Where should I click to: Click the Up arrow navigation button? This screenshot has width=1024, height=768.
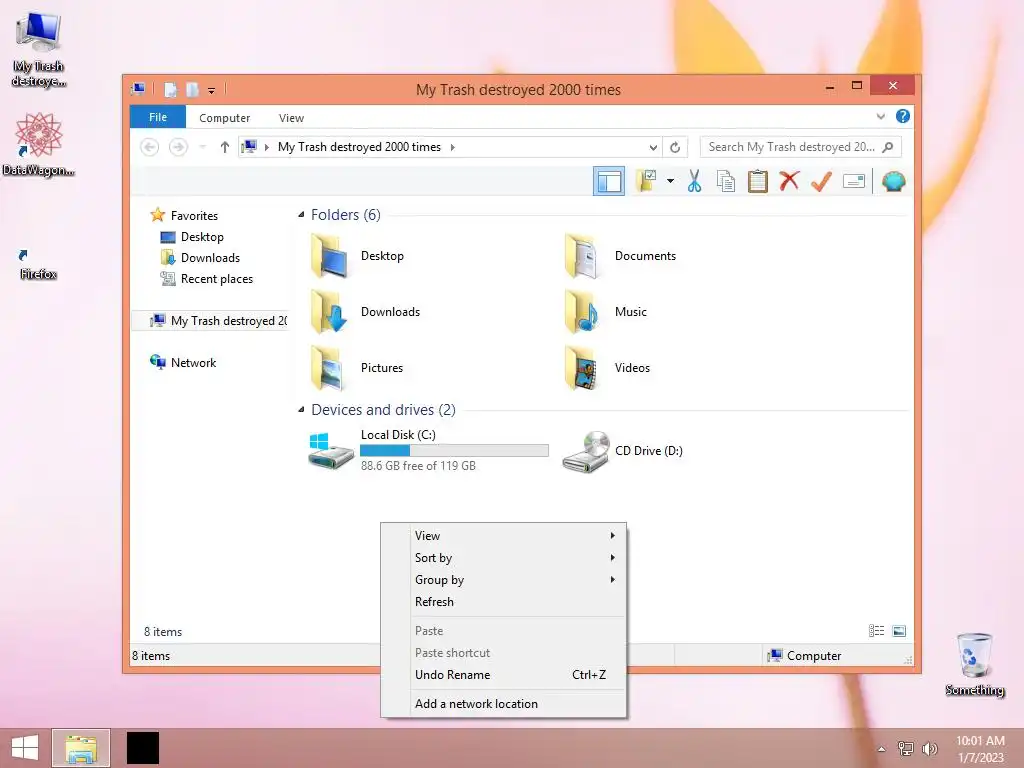(x=225, y=148)
